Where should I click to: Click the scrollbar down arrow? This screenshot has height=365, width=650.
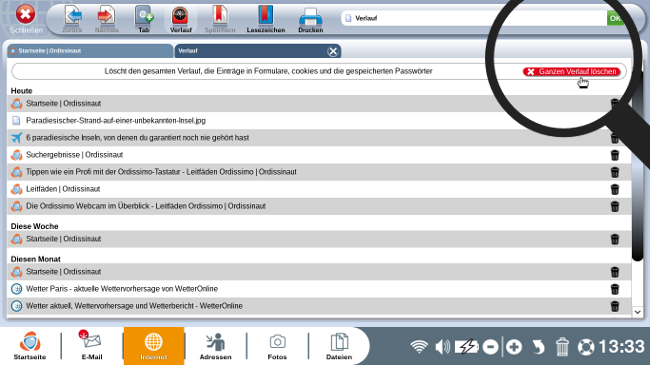tap(638, 312)
